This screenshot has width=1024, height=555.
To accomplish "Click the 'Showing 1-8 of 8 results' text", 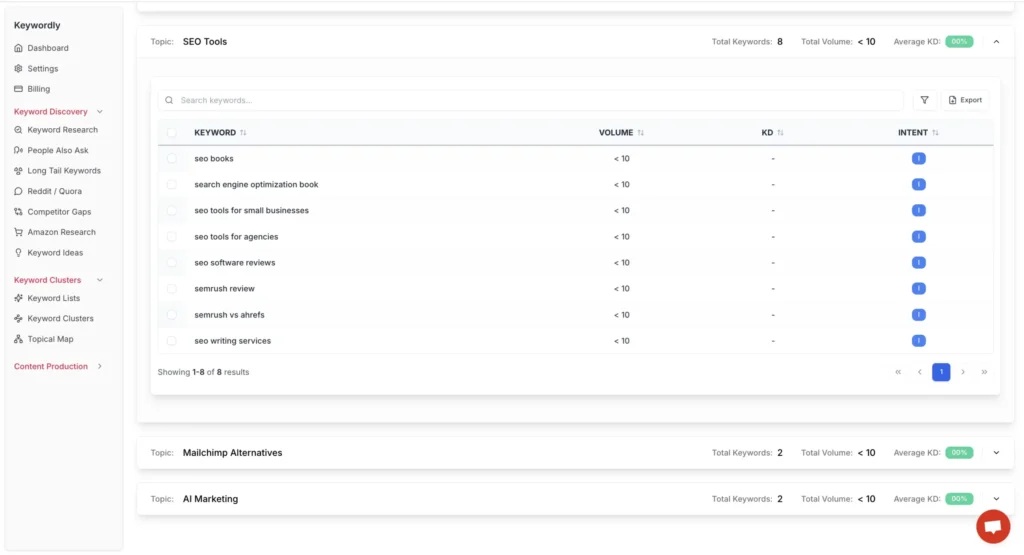I will [x=203, y=372].
